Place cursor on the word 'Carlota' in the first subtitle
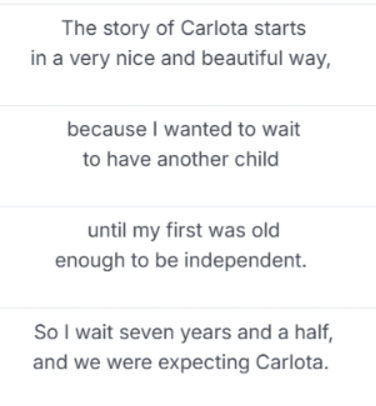Viewport: 376px width, 406px height. tap(214, 28)
